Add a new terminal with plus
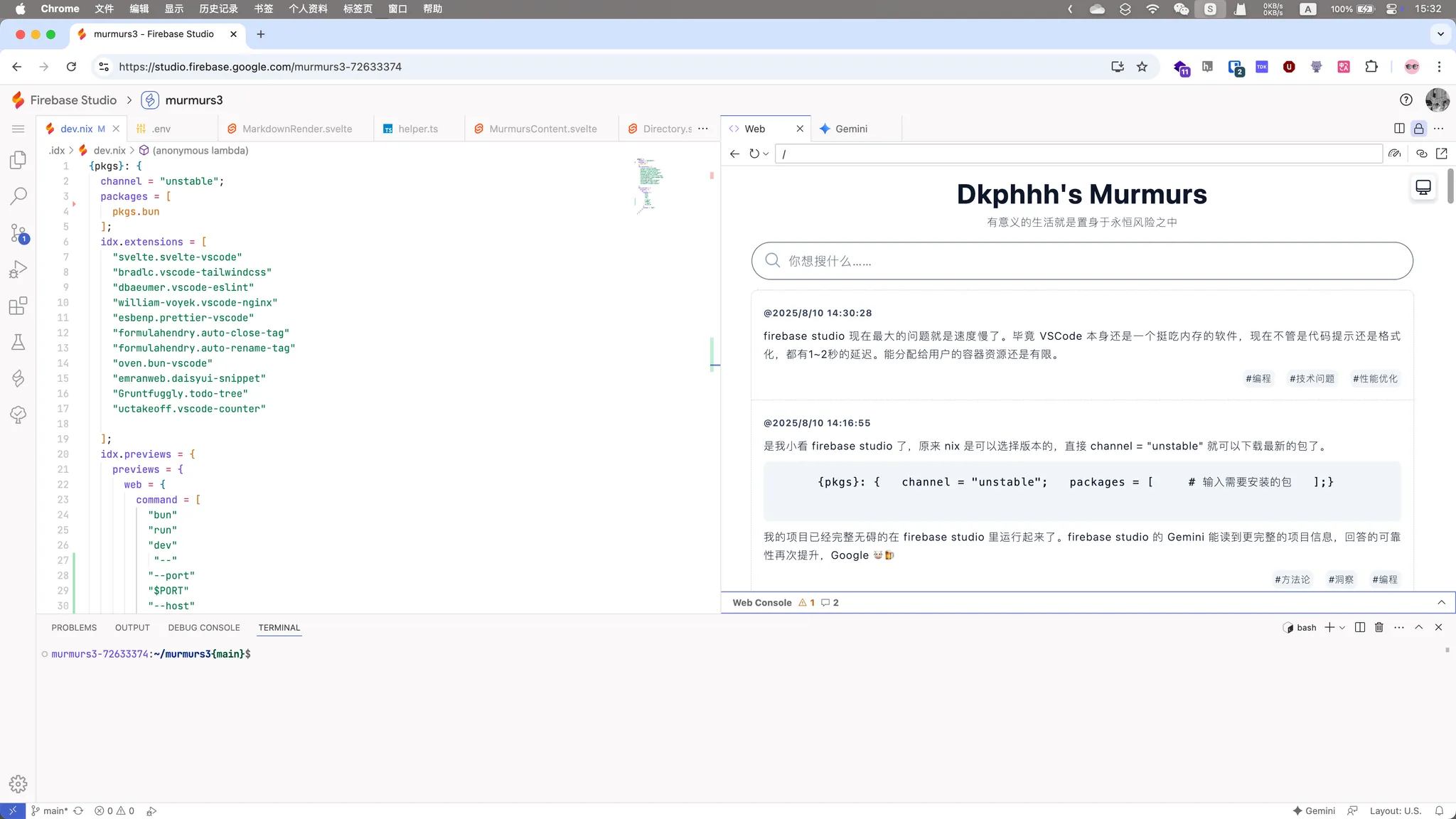 (1329, 627)
